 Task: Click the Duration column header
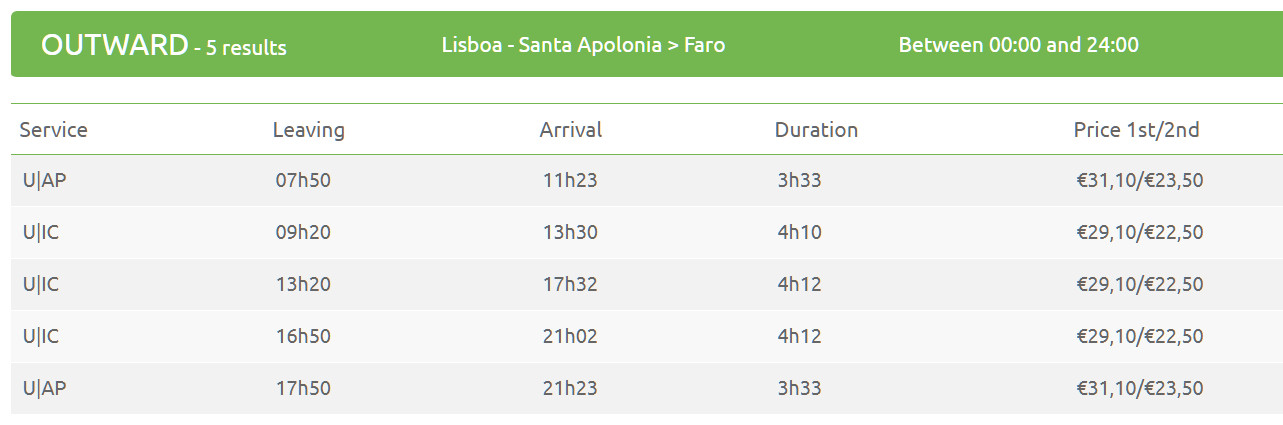click(817, 130)
